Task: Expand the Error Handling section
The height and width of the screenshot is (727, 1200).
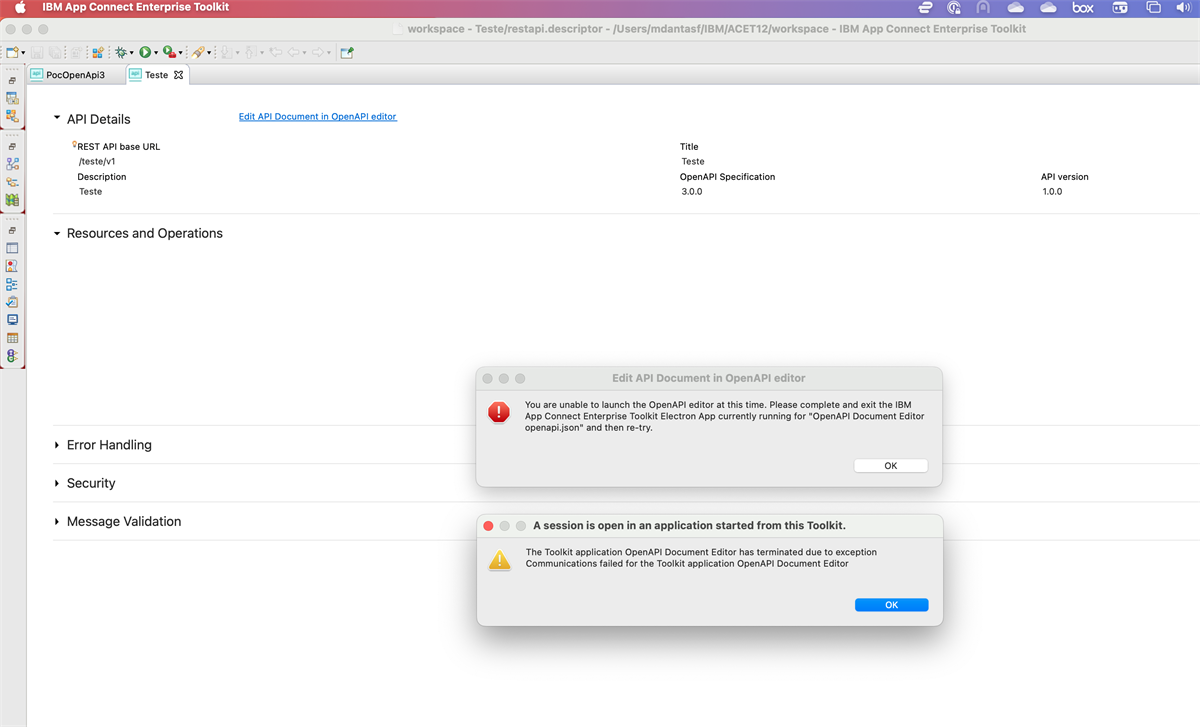Action: pos(57,445)
